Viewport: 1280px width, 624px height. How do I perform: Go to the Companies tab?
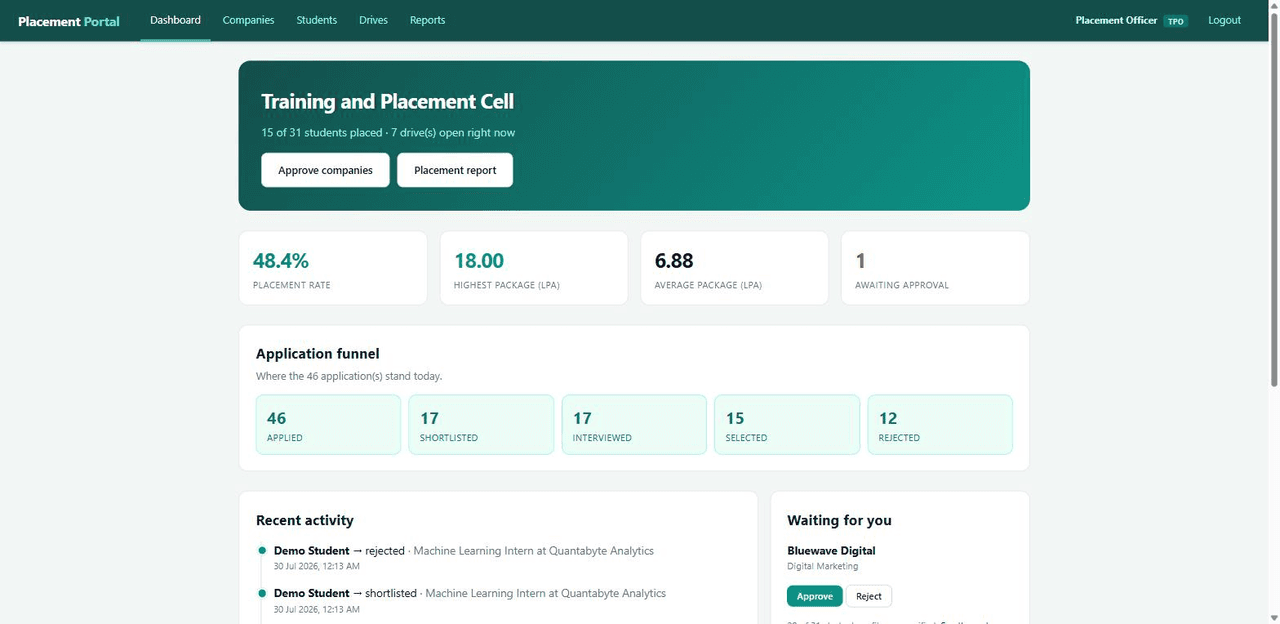point(248,20)
